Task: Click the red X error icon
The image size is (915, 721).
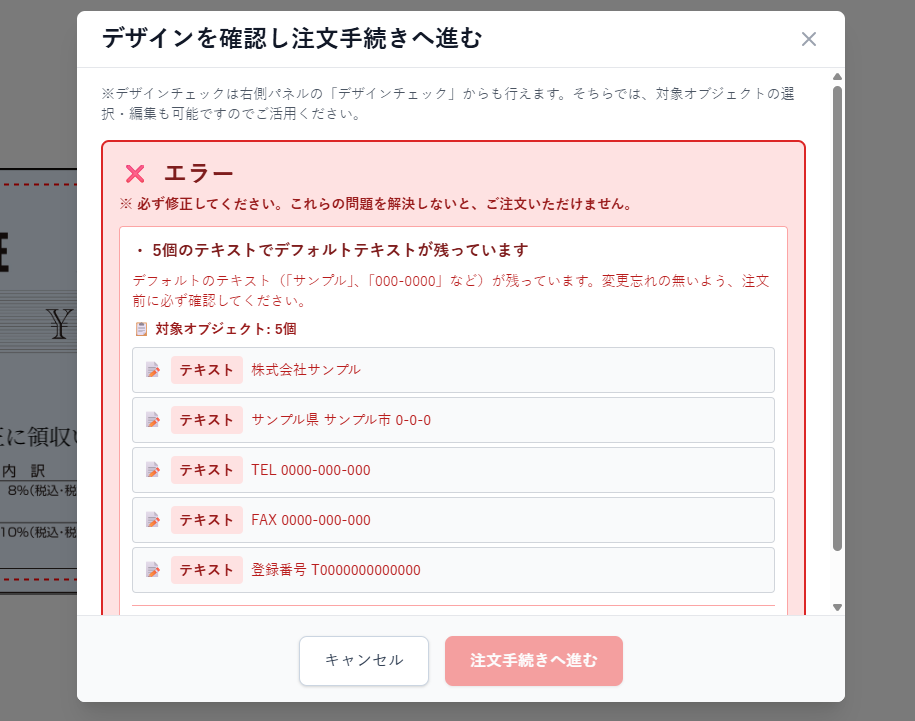Action: tap(136, 172)
